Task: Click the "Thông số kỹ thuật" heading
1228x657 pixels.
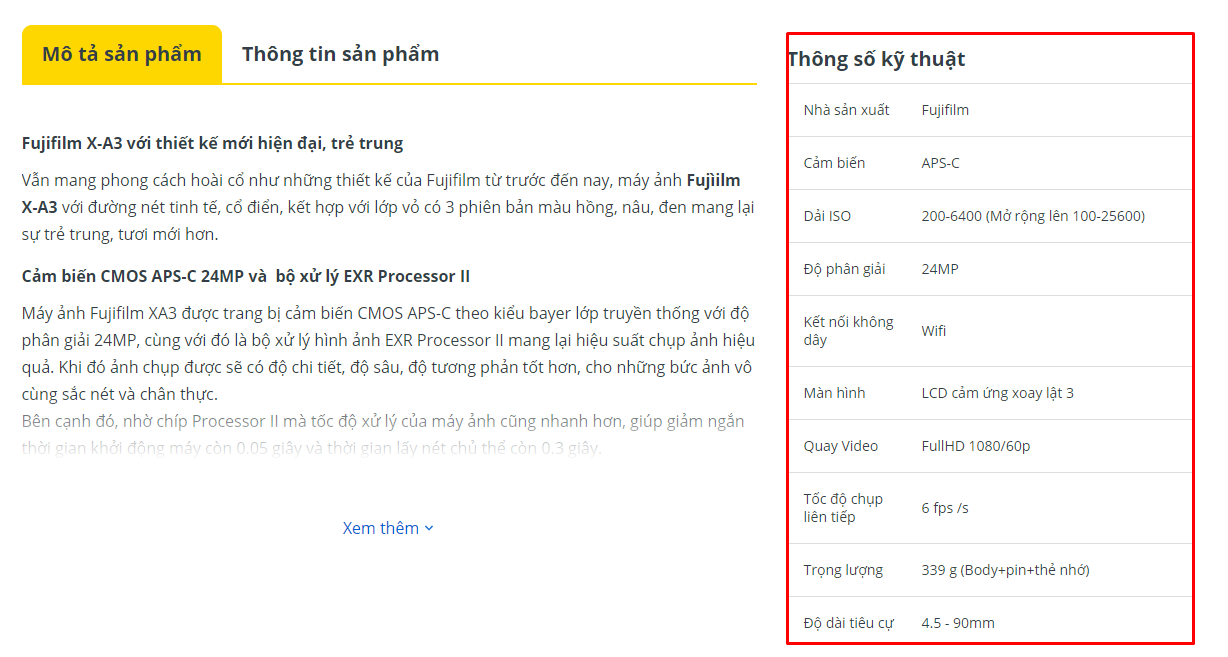Action: coord(877,59)
